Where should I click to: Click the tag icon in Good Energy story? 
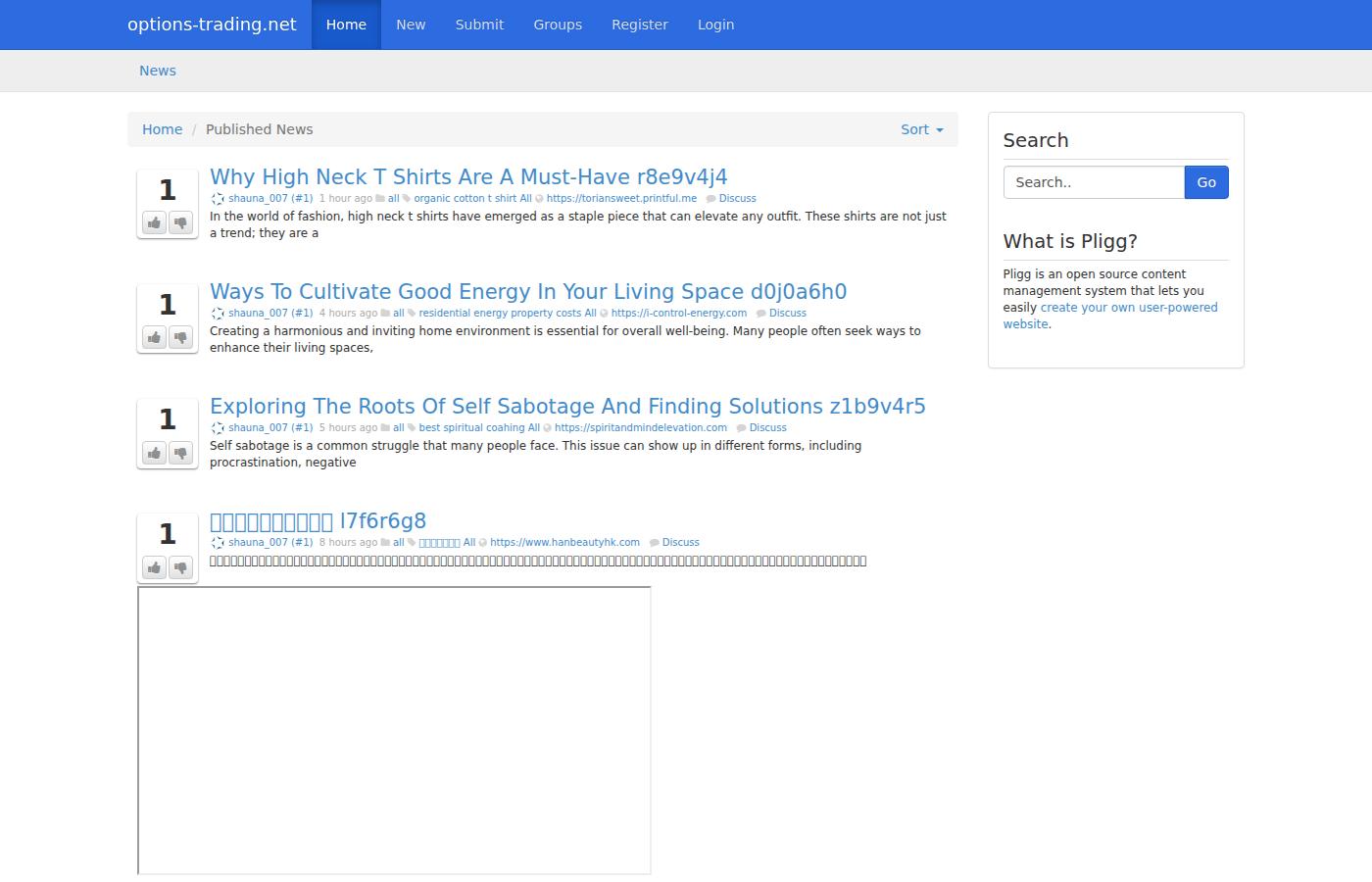pos(412,314)
